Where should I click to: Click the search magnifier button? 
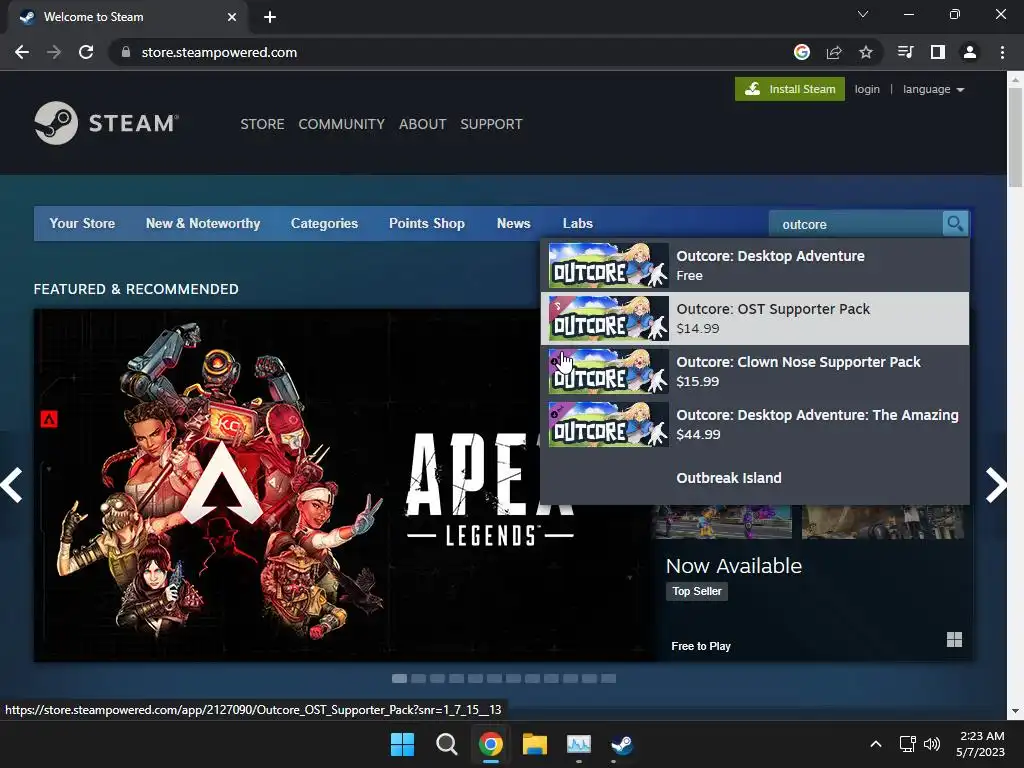tap(955, 224)
